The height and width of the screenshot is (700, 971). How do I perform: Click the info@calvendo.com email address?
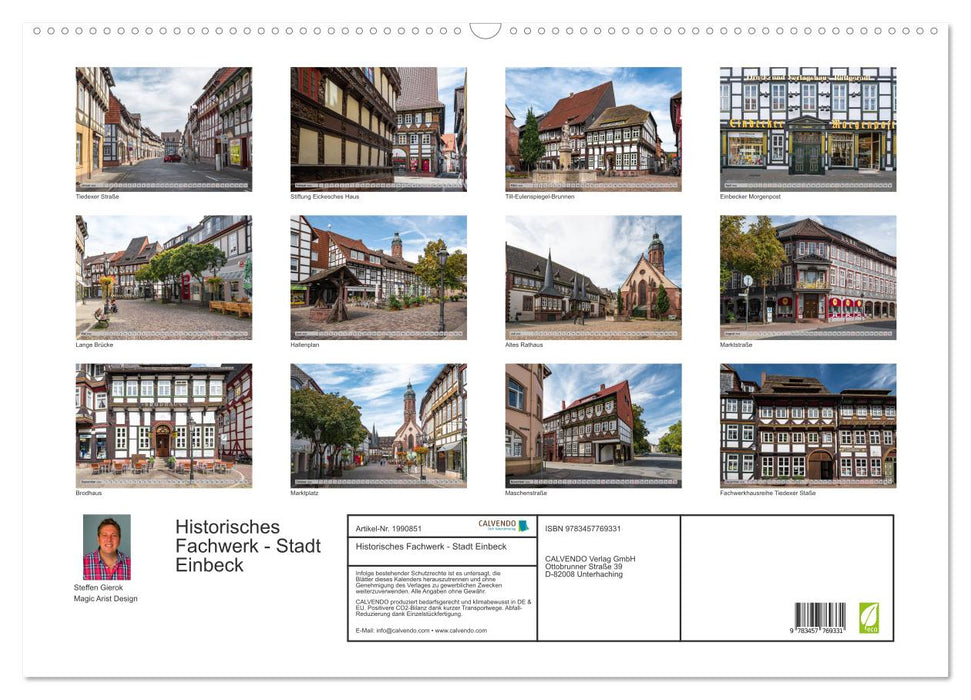pos(404,630)
